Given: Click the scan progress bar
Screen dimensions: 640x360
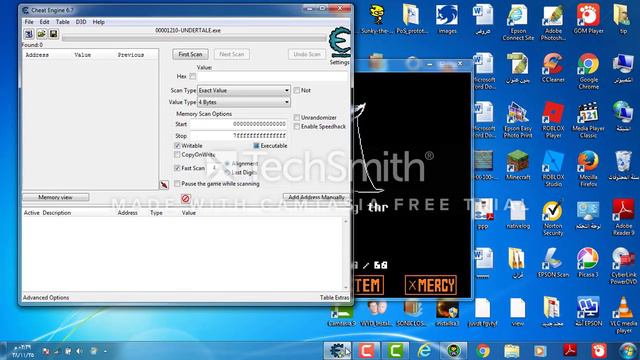Looking at the screenshot, I should 194,38.
